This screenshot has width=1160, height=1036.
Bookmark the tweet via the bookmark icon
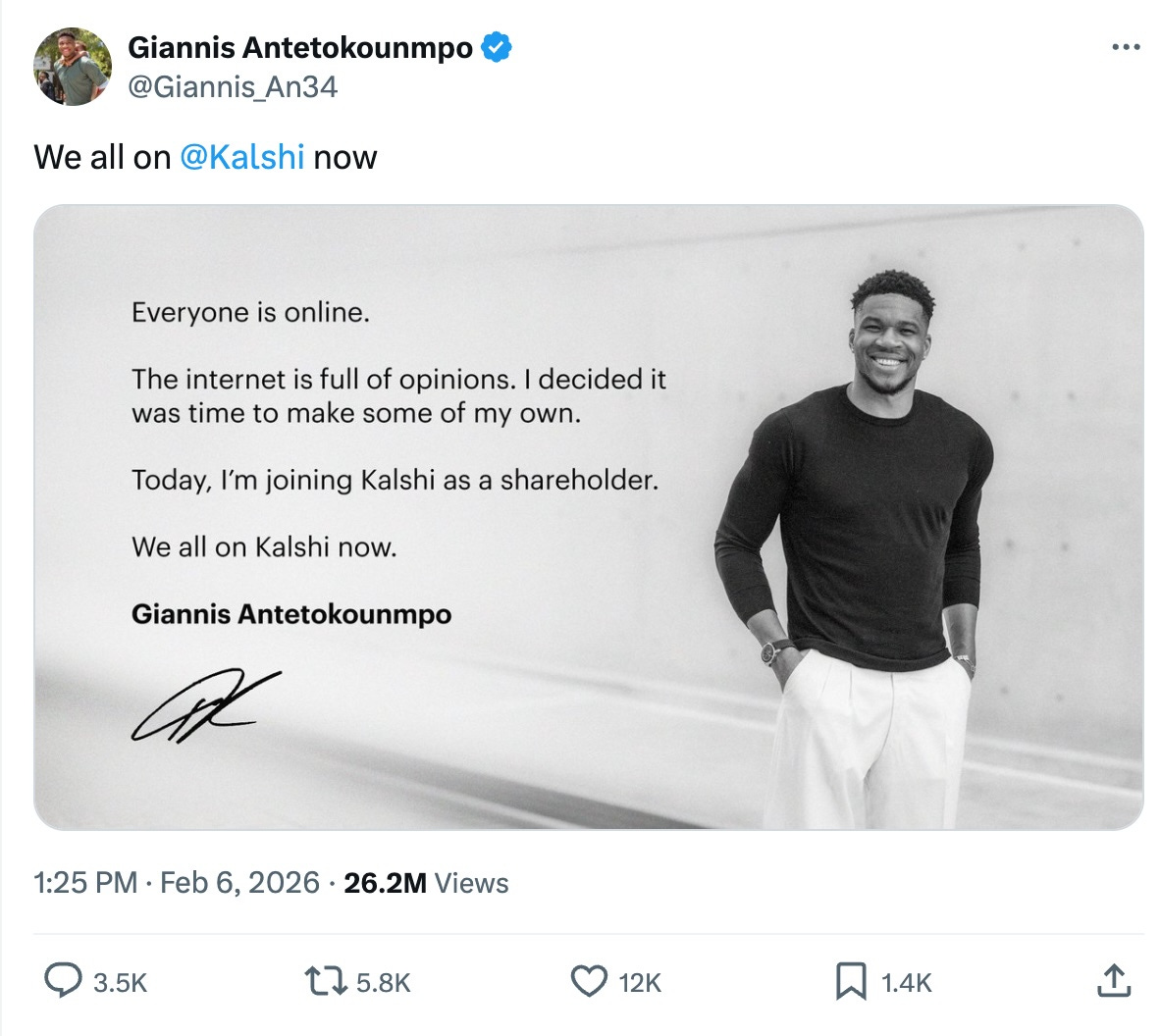[852, 980]
